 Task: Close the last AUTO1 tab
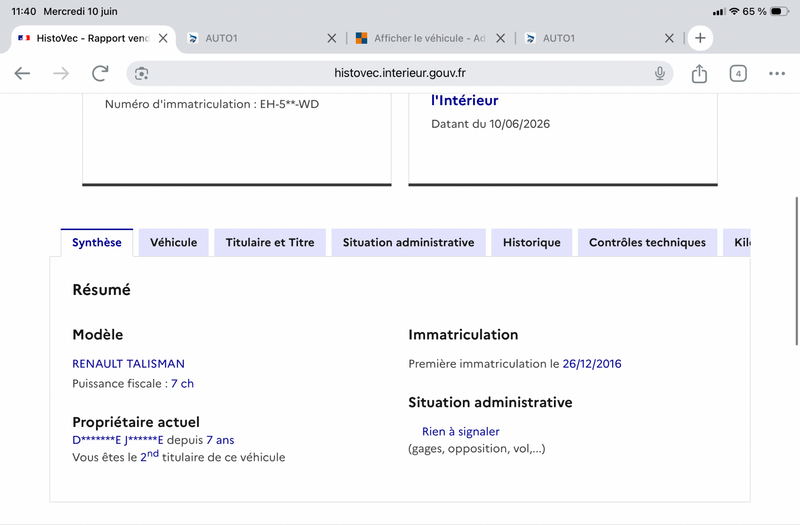669,38
